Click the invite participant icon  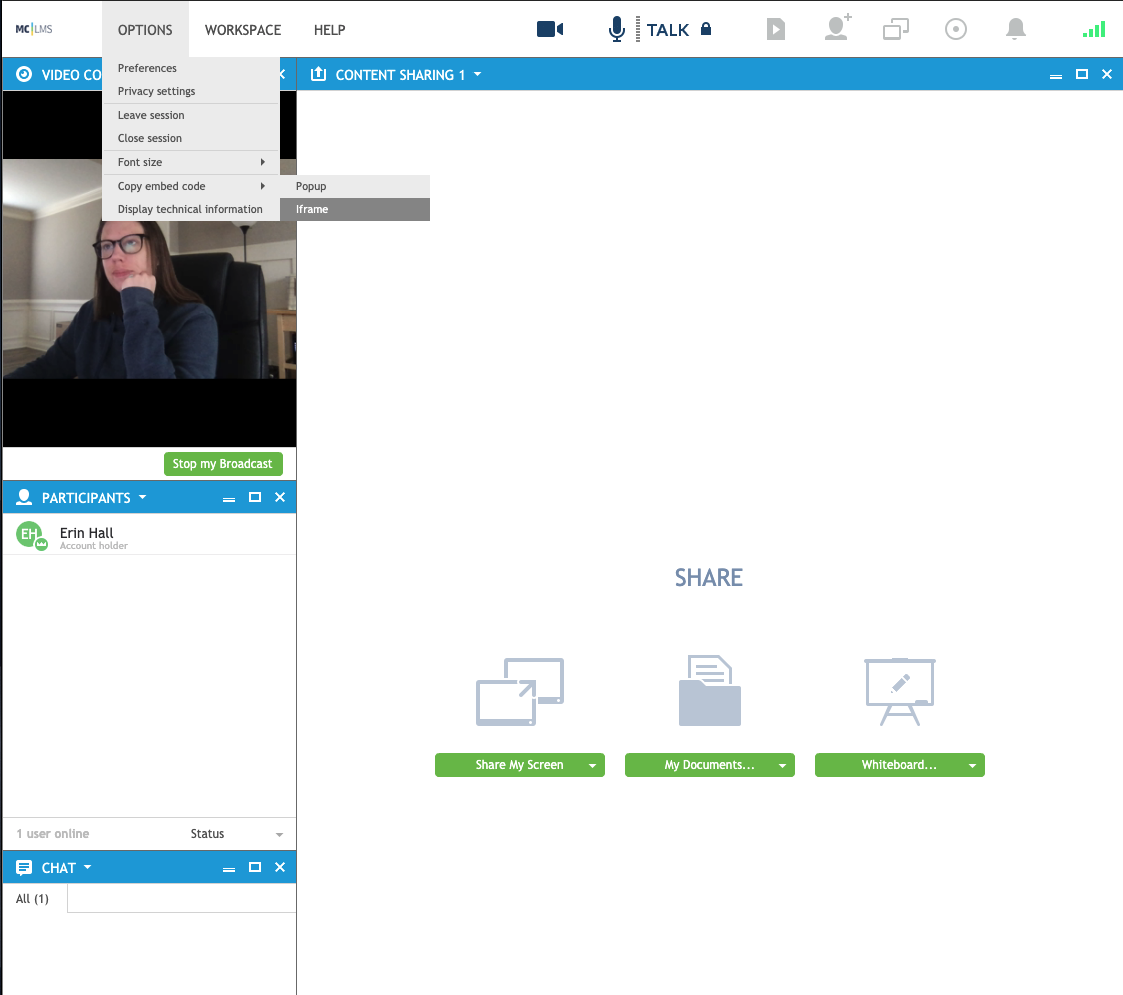coord(837,27)
